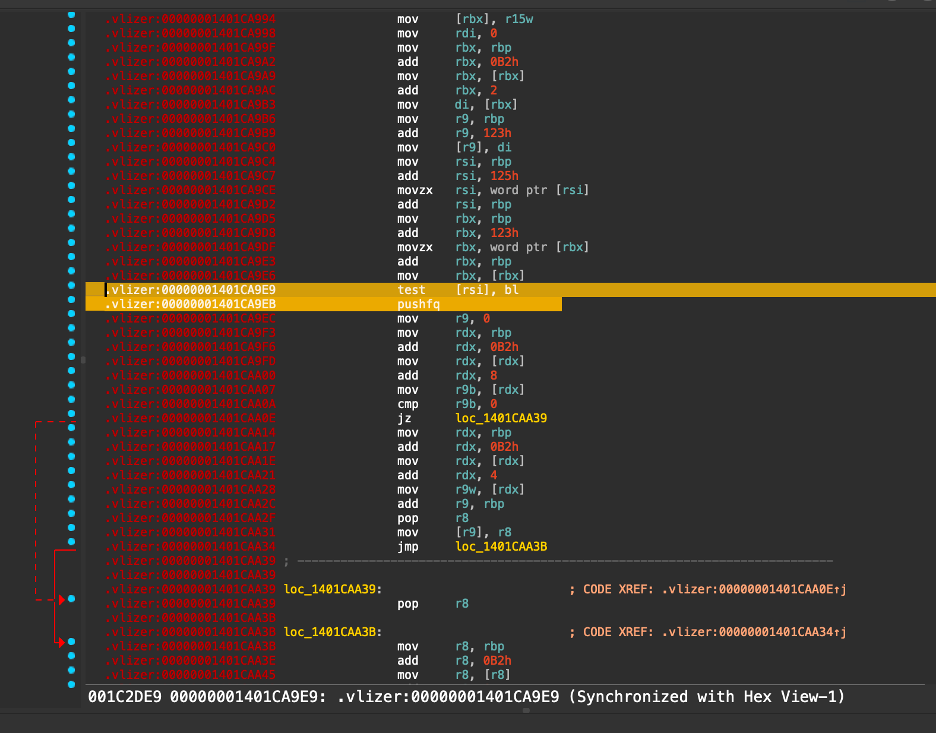Toggle breakpoint dot beside address 1401CA9A2

point(72,57)
